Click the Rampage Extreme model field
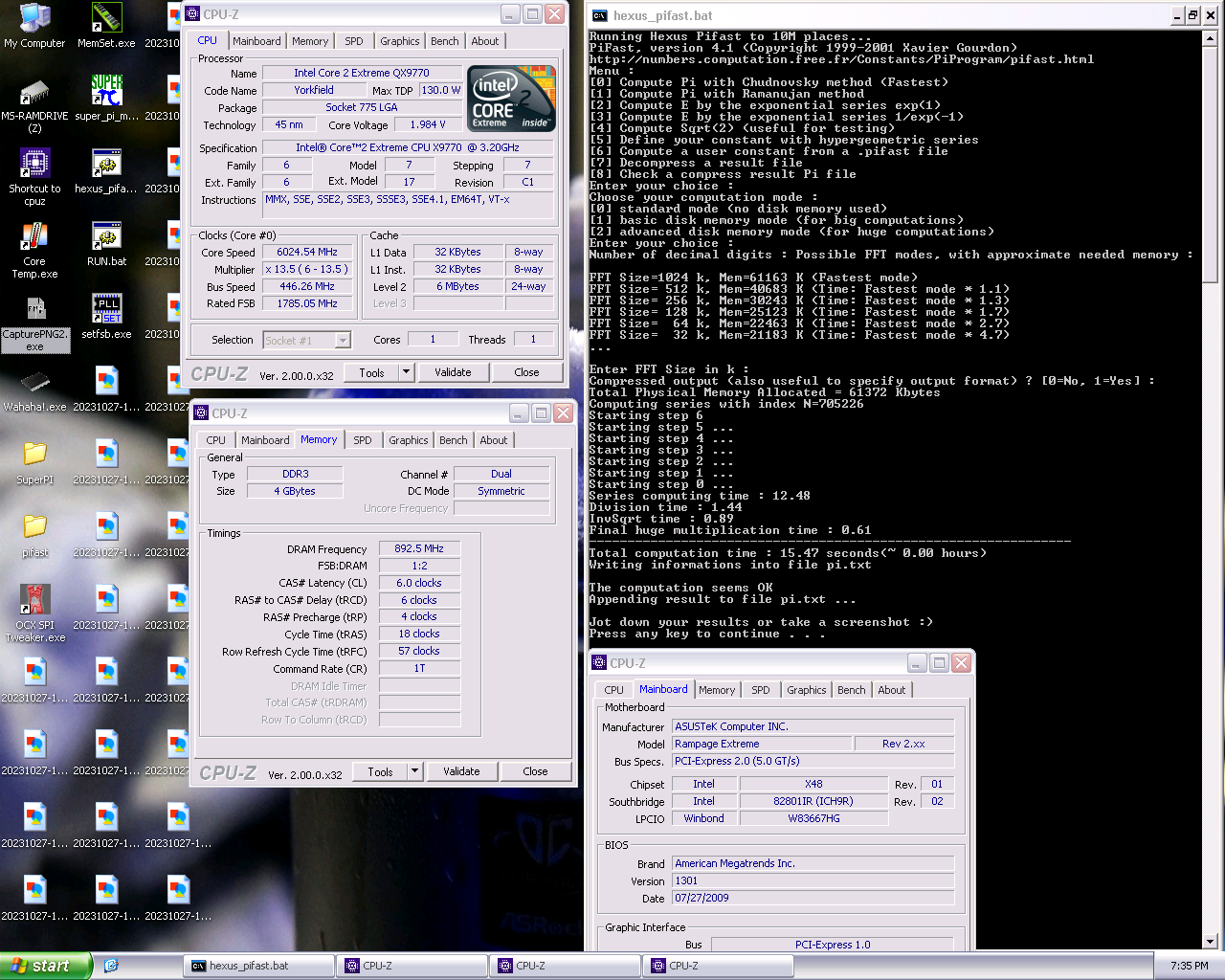This screenshot has height=980, width=1225. click(x=762, y=744)
